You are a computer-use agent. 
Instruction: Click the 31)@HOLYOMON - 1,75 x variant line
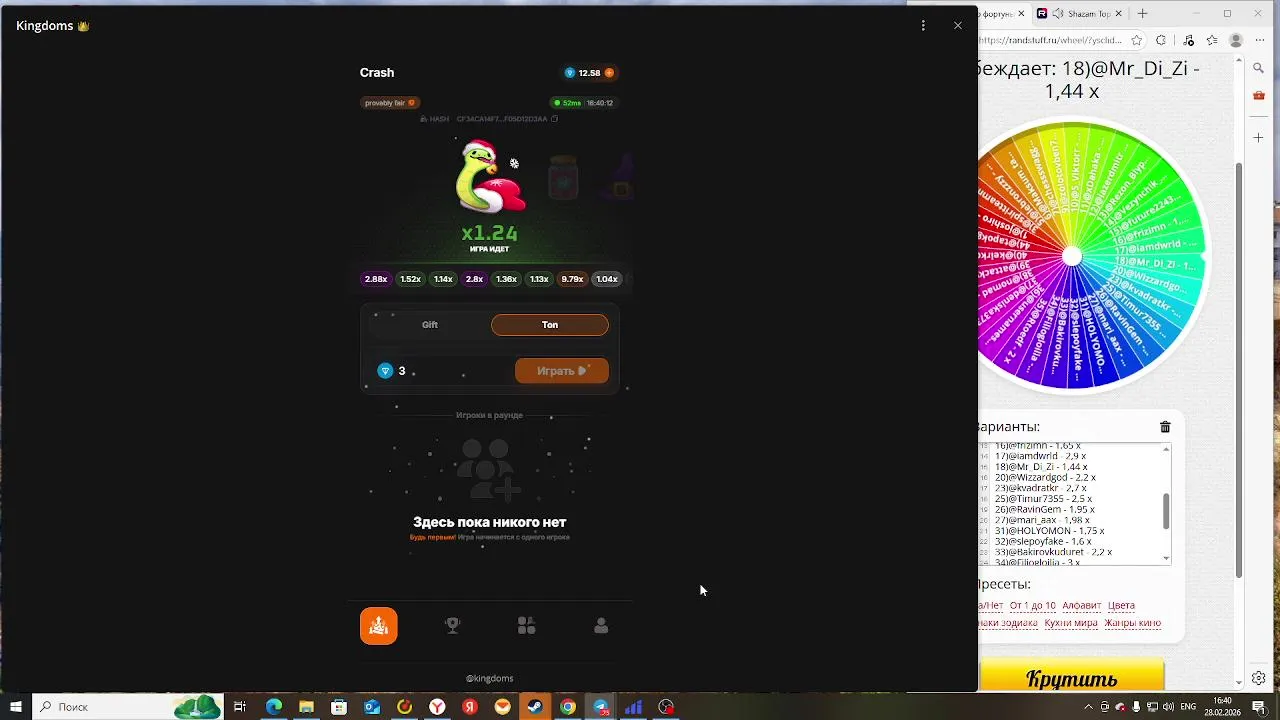coord(1049,530)
